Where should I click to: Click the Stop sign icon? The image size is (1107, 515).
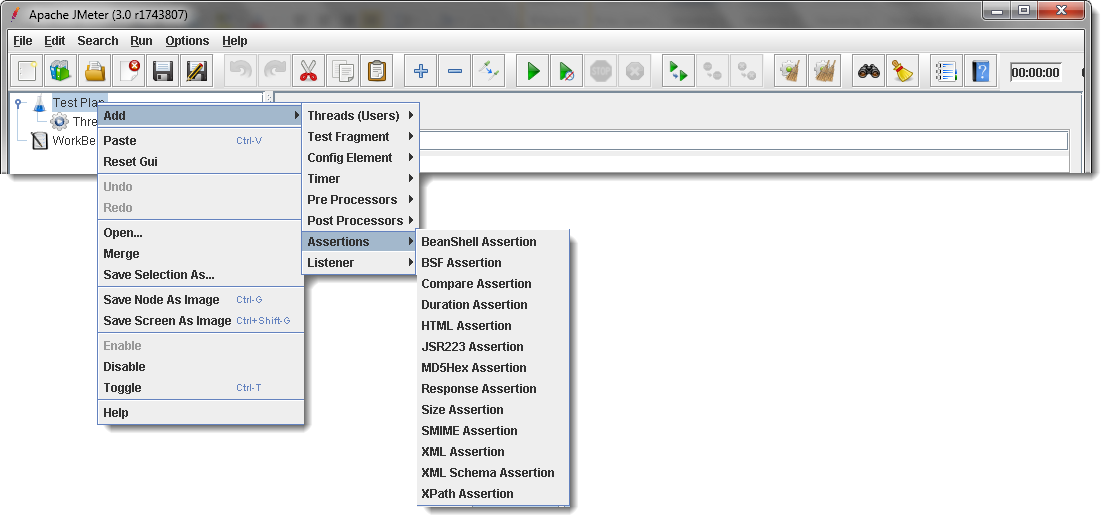[x=601, y=71]
